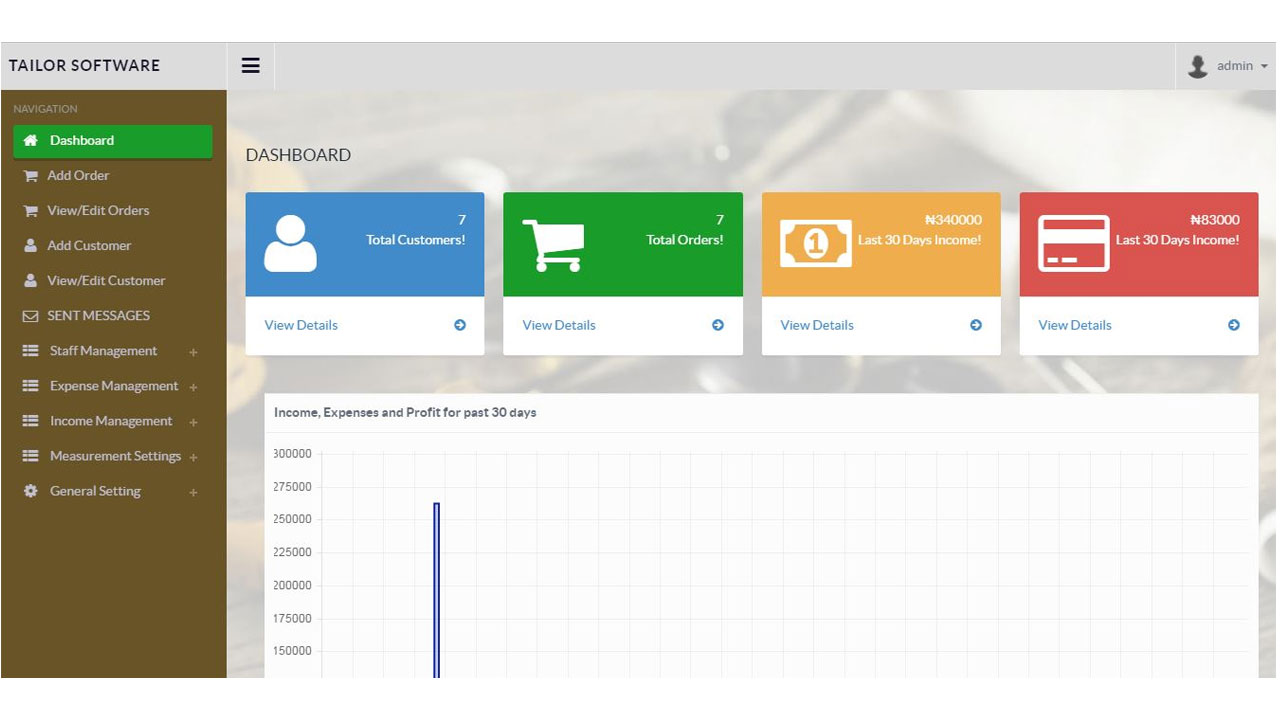The image size is (1280, 720).
Task: Click the credit card icon on red card
Action: (x=1073, y=243)
